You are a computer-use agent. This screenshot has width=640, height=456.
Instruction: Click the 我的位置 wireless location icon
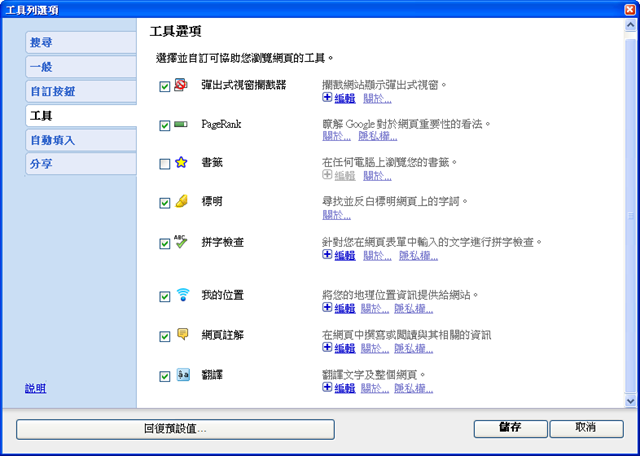[x=183, y=294]
